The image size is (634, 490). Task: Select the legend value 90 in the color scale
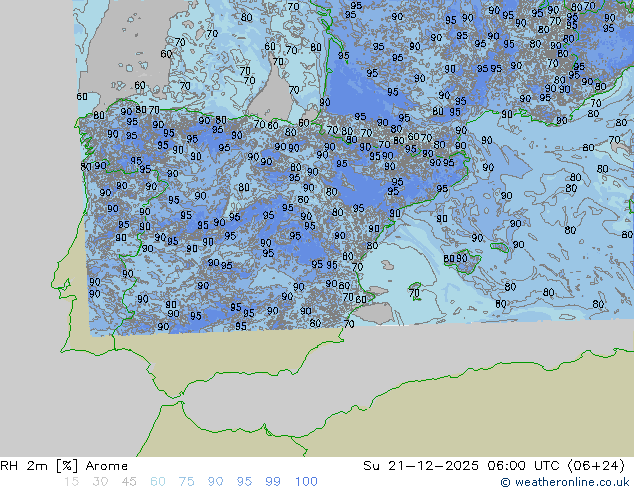pos(215,482)
